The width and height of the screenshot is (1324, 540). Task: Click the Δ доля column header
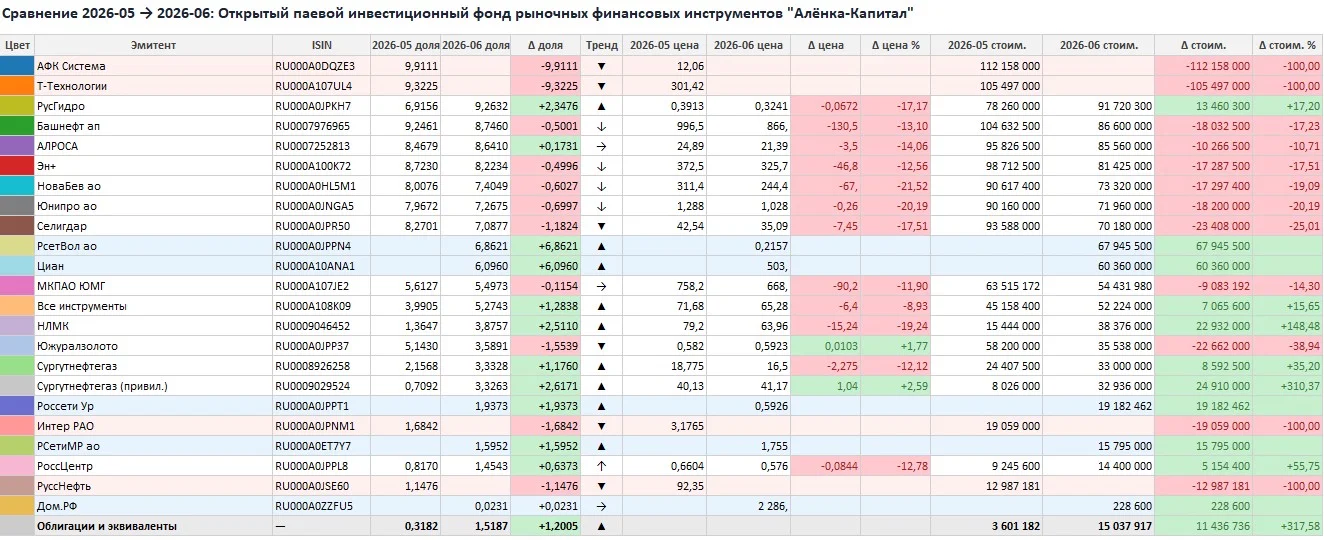pyautogui.click(x=545, y=45)
